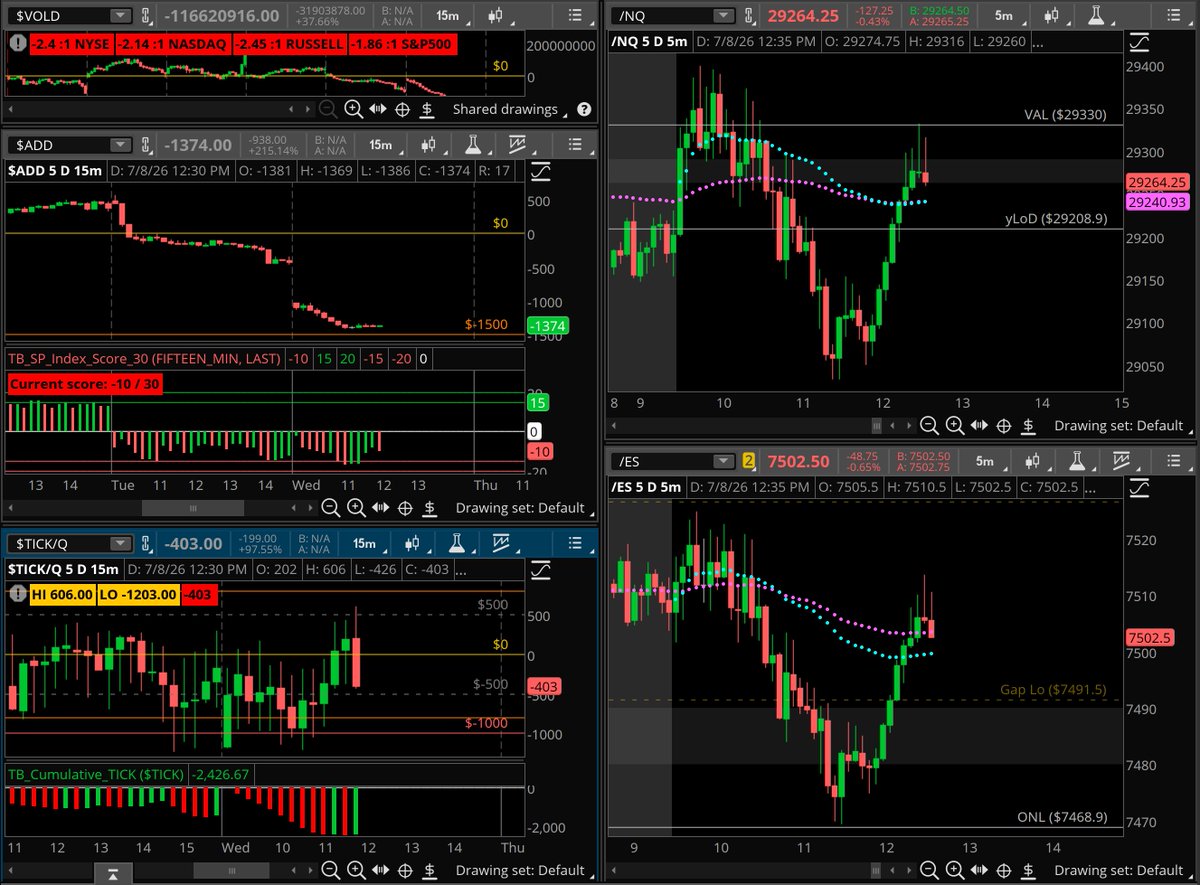Toggle price axis scale button on /NQ chart

[x=1138, y=44]
